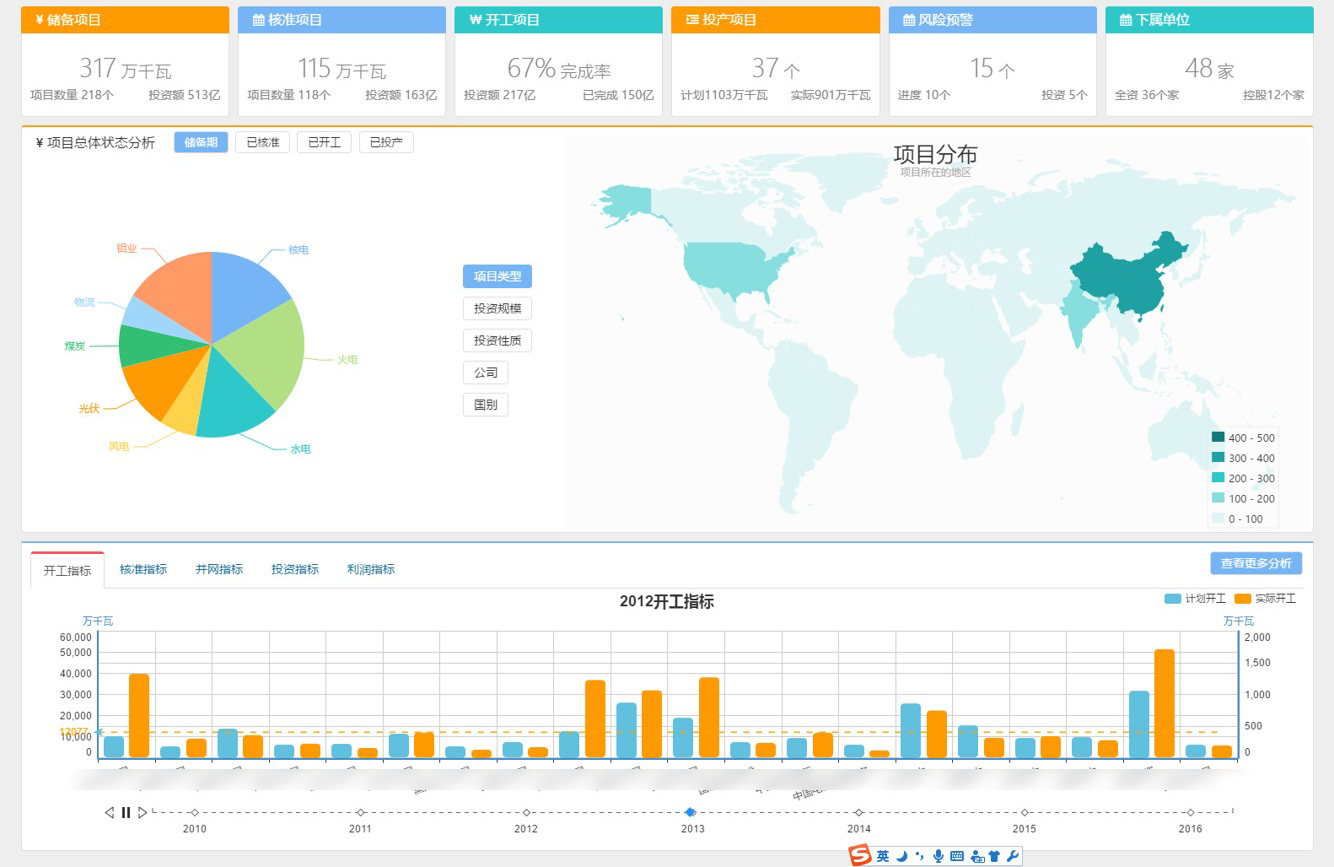Jump to the 2015 timeline marker
This screenshot has width=1334, height=867.
(x=1024, y=812)
